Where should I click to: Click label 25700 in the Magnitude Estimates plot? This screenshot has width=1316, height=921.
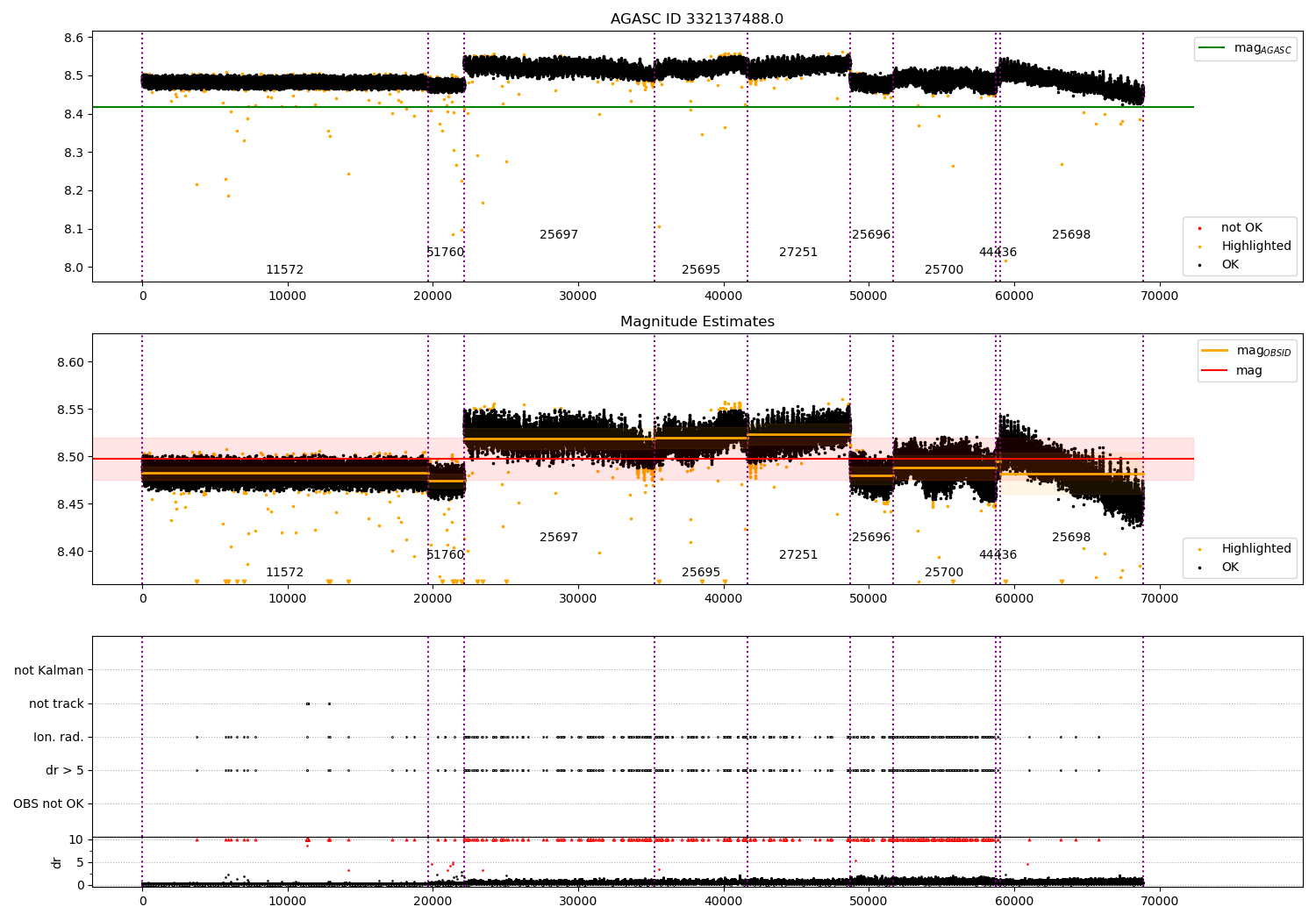[944, 573]
